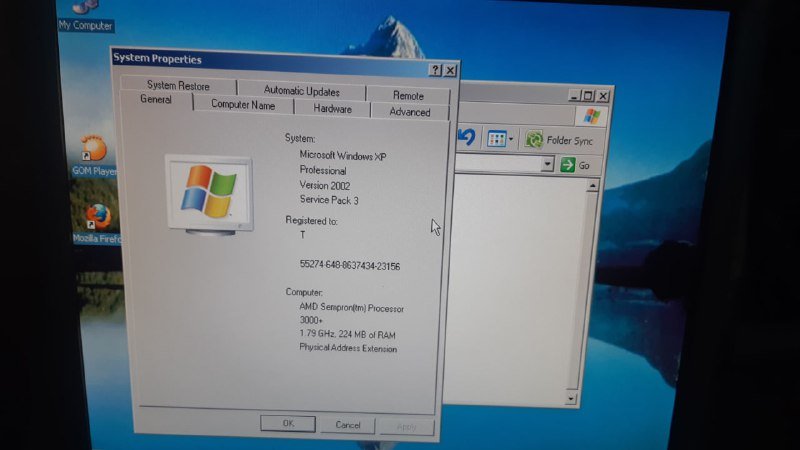Click the product ID 55274-648-8637434-23156 text
The height and width of the screenshot is (450, 800).
349,265
